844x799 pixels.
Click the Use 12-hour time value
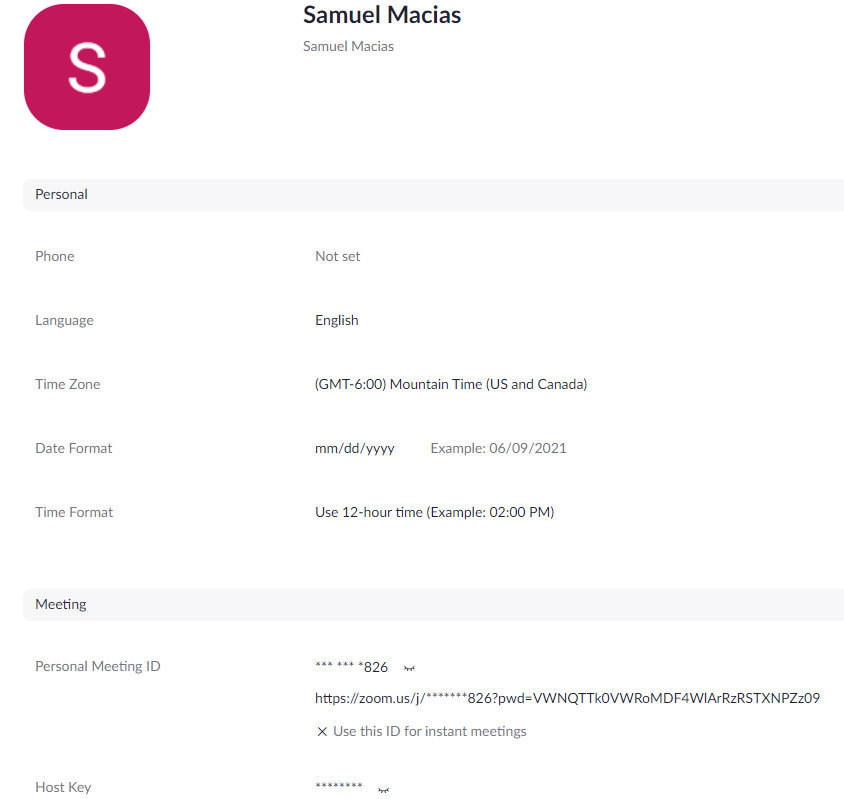434,512
